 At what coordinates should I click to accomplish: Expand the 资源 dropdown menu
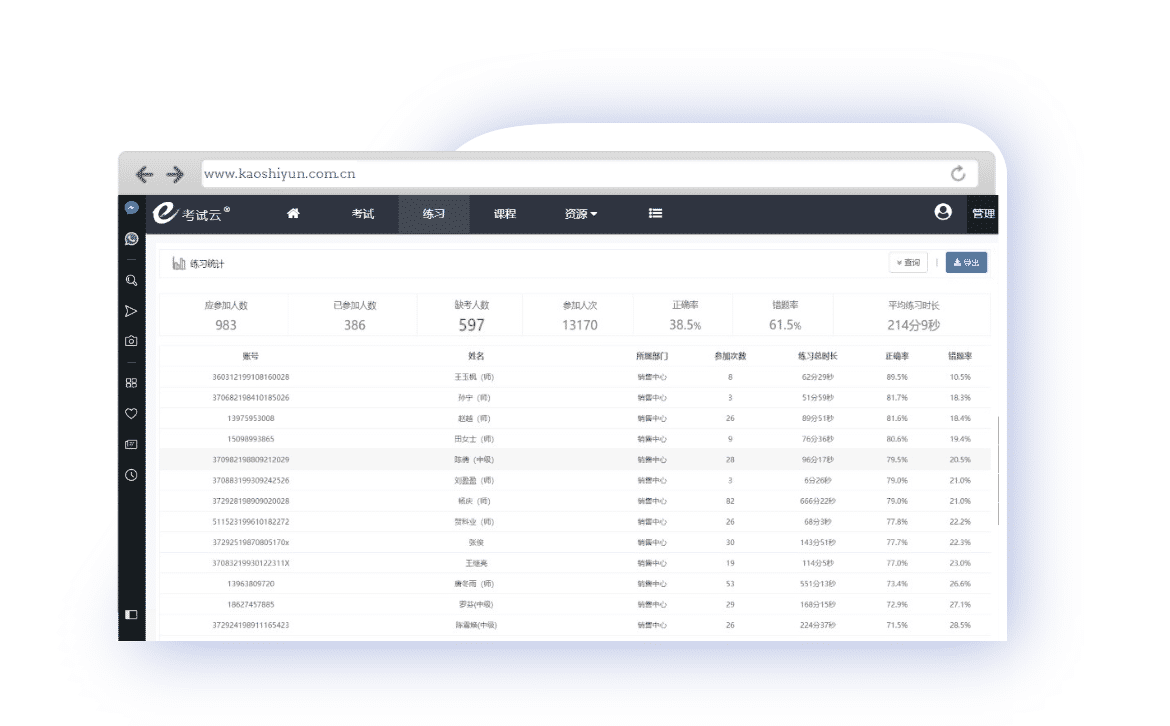pos(581,214)
